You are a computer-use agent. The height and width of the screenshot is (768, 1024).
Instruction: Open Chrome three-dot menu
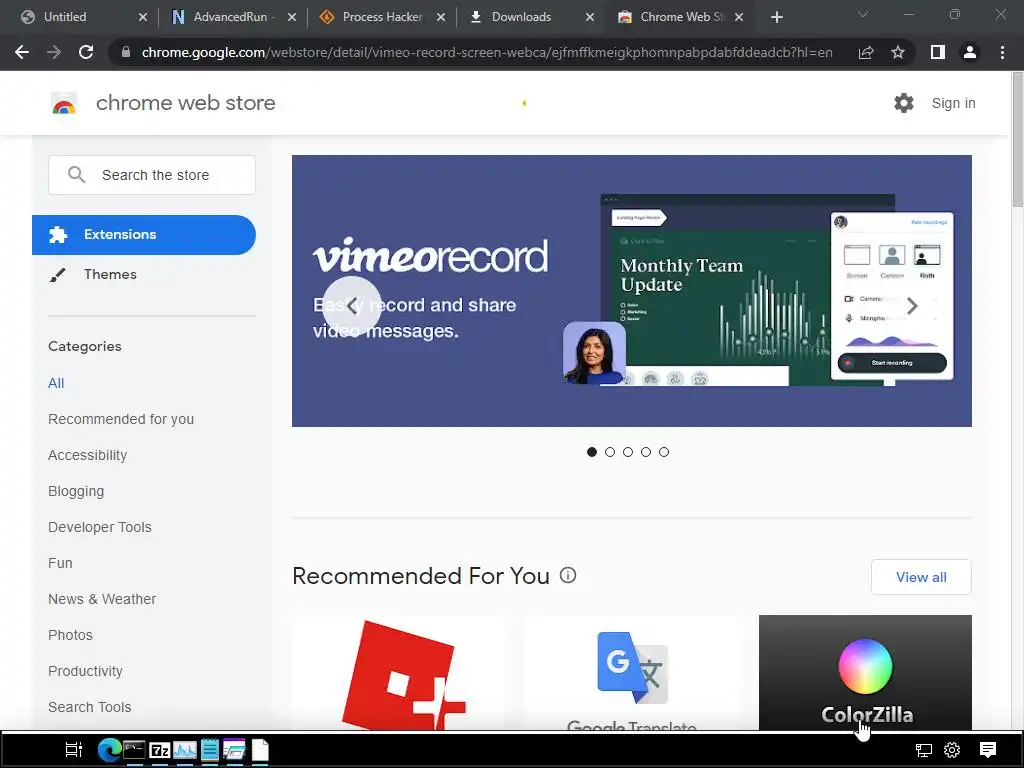(x=1002, y=52)
